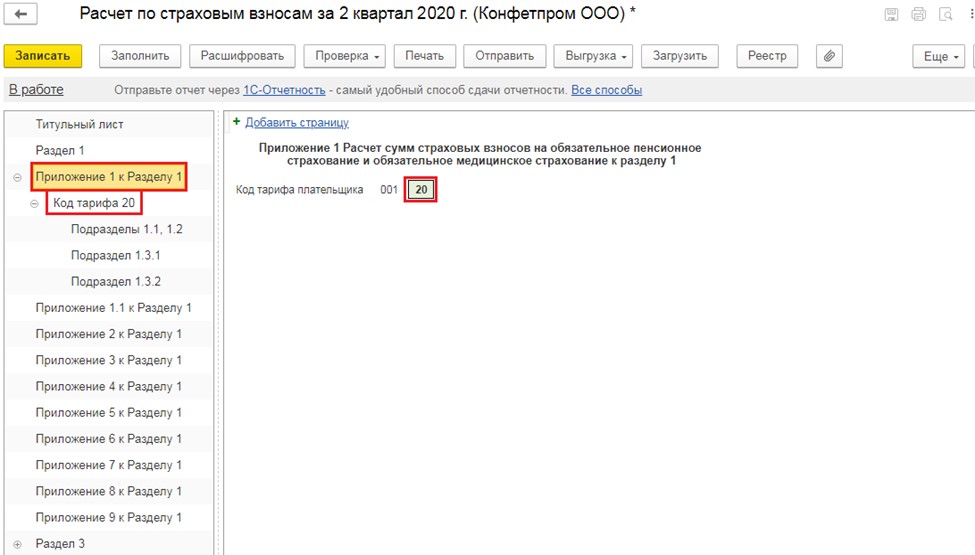
Task: Select Приложение 5 к Разделу 1
Action: 109,413
